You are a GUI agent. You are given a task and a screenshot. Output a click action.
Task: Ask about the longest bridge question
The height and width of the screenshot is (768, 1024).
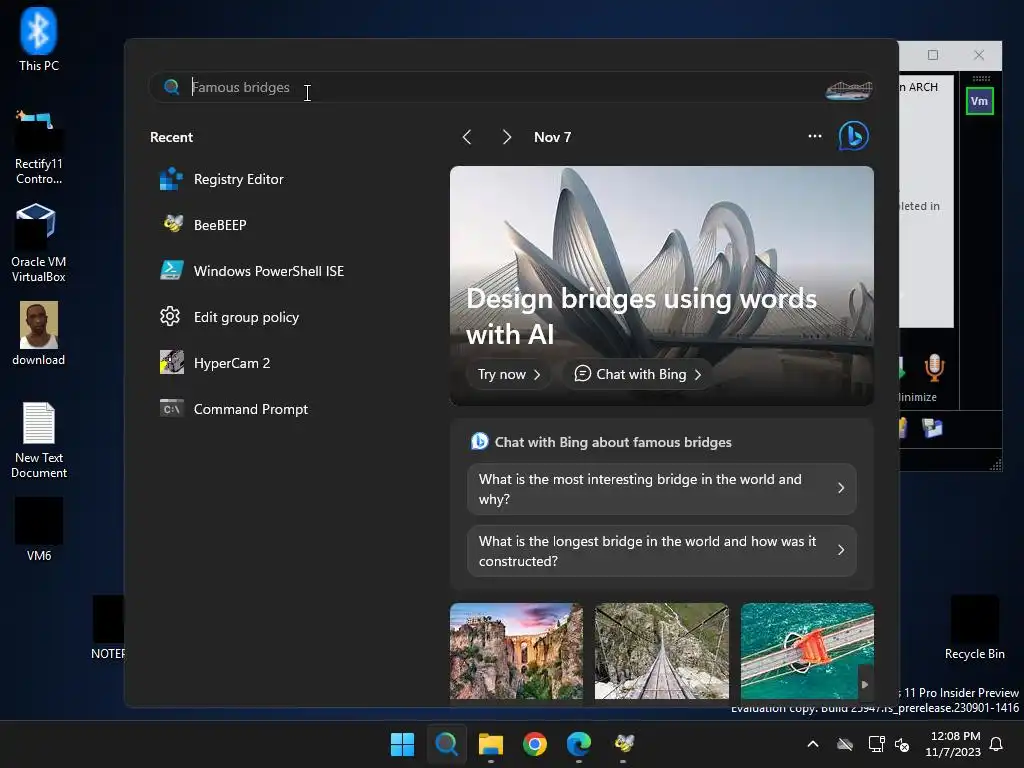pos(662,551)
